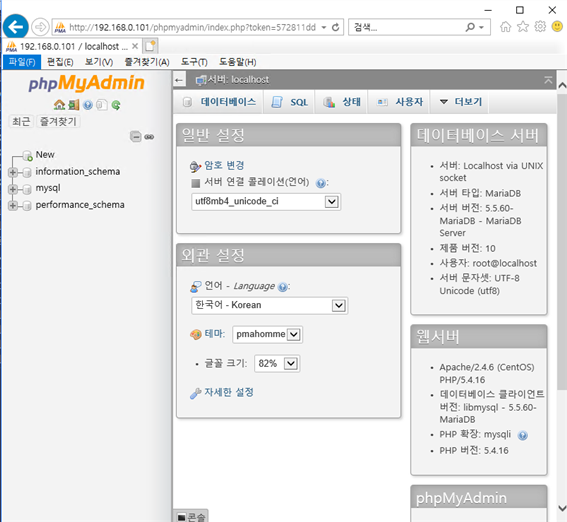
Task: Open favorites star icon in browser toolbar
Action: [x=523, y=26]
